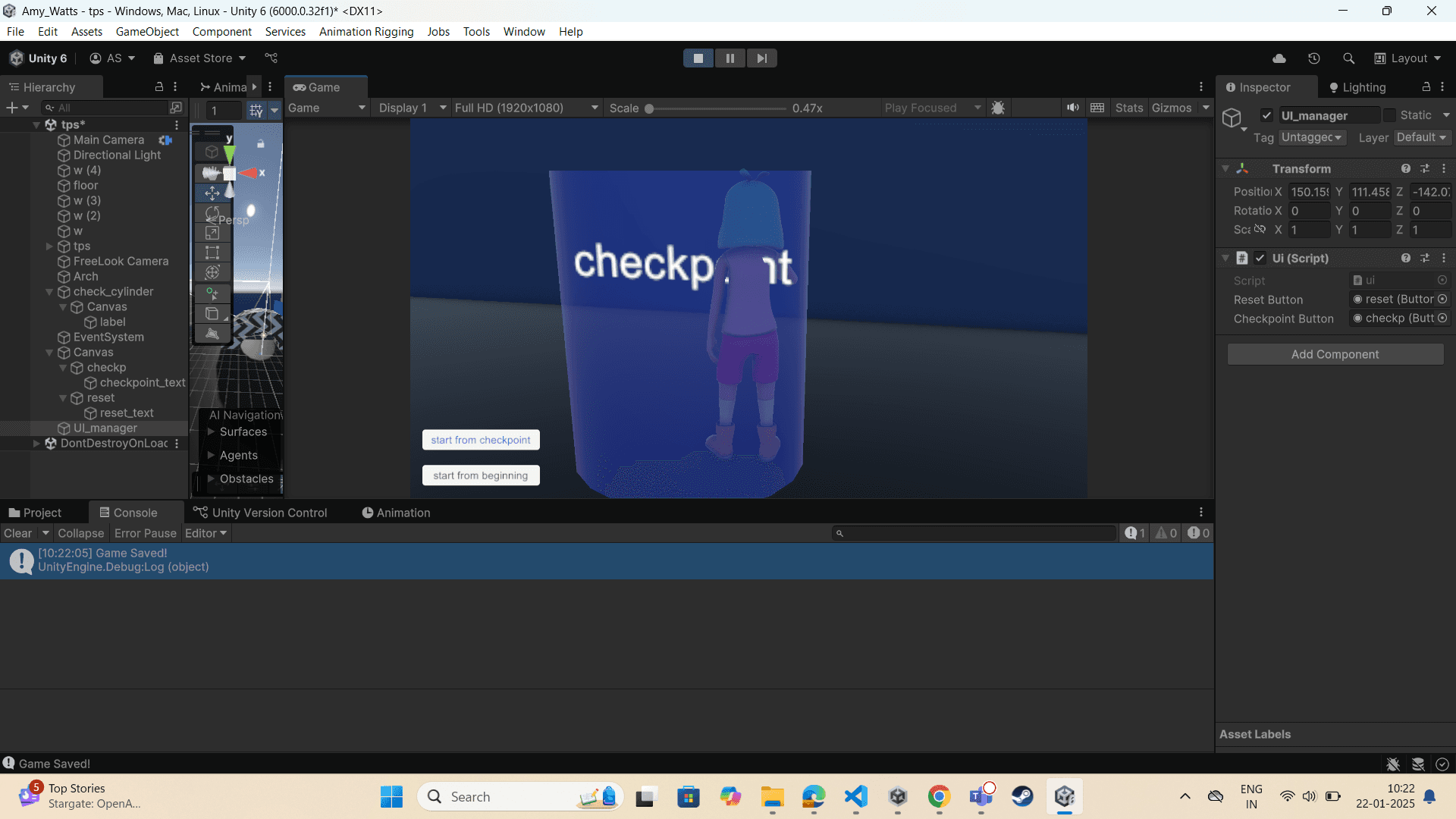Viewport: 1456px width, 819px height.
Task: Open Unity Cloud services icon
Action: 1279,58
